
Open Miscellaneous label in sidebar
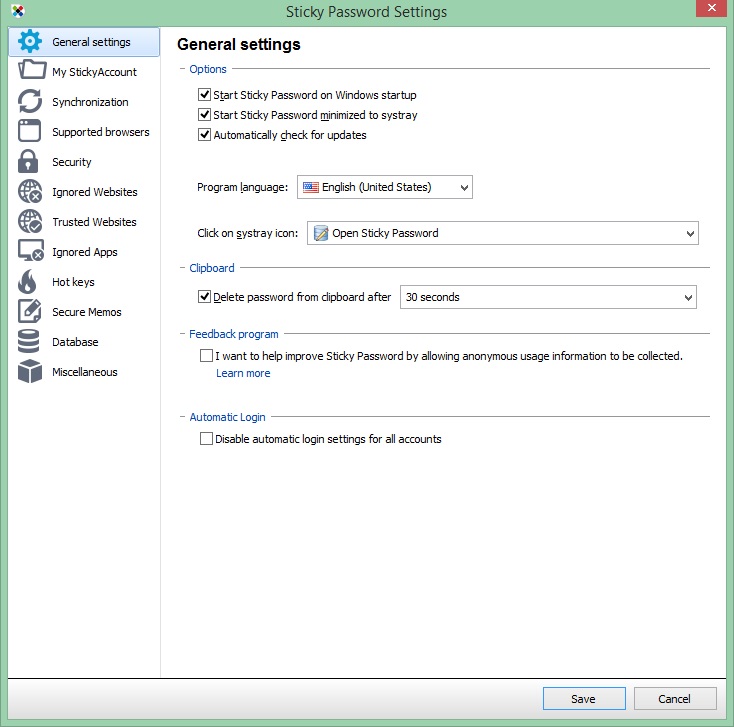pyautogui.click(x=85, y=372)
